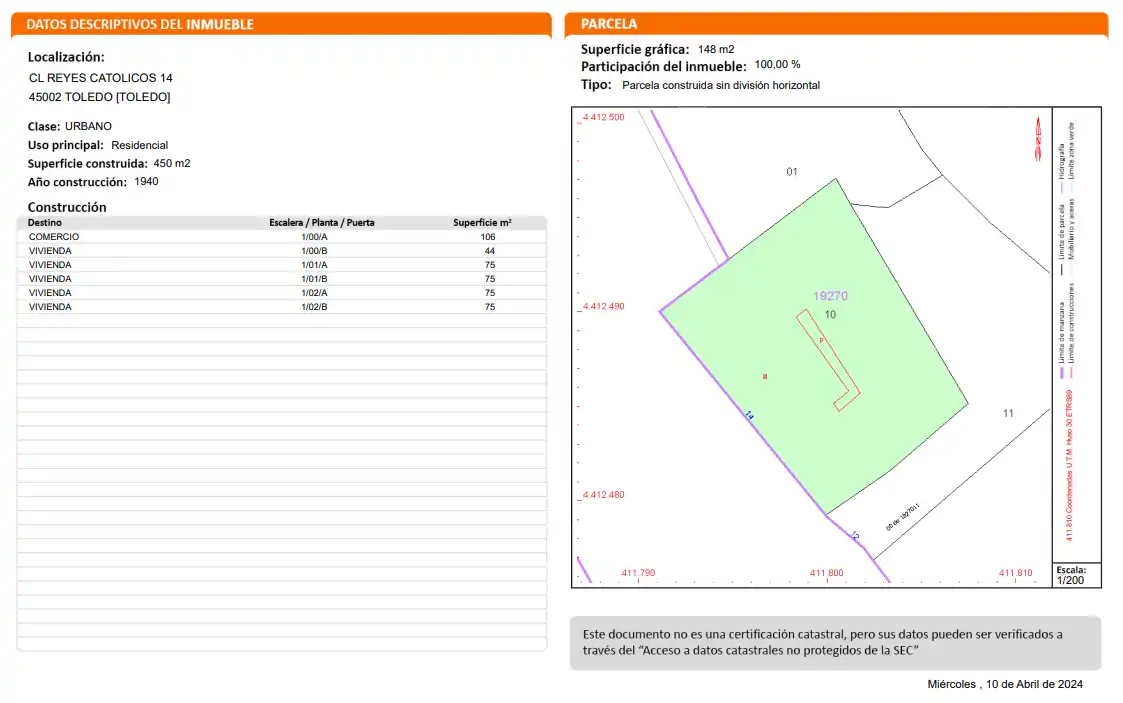Select the VIVIENDA 1/00/B row
This screenshot has width=1123, height=703.
tap(281, 251)
